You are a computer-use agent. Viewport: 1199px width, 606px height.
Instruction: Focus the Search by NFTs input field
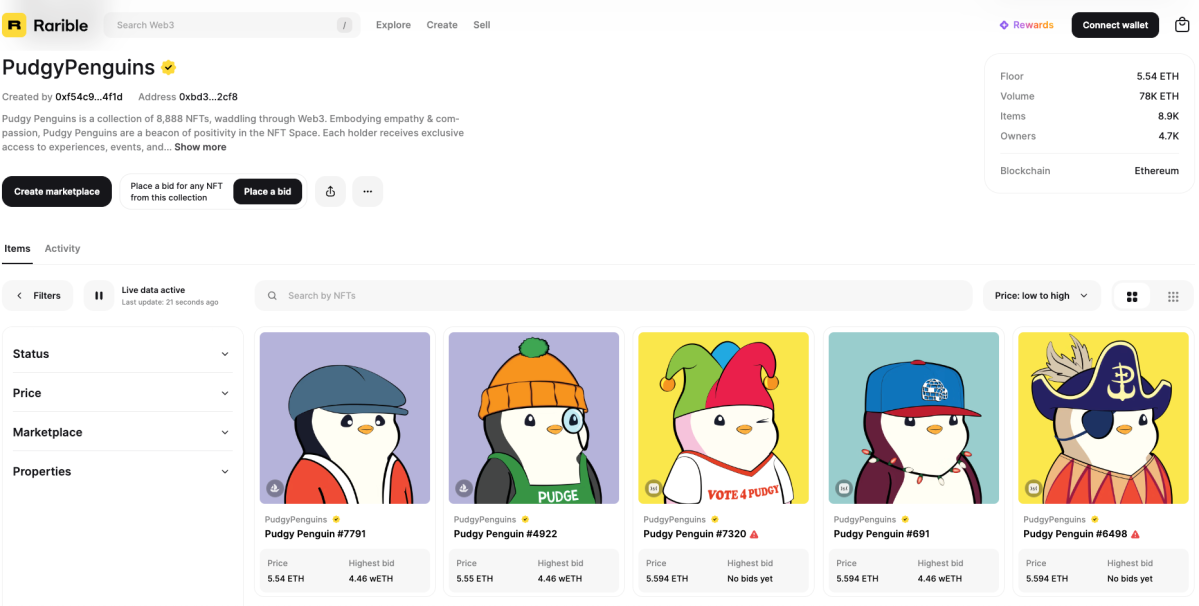click(x=613, y=296)
